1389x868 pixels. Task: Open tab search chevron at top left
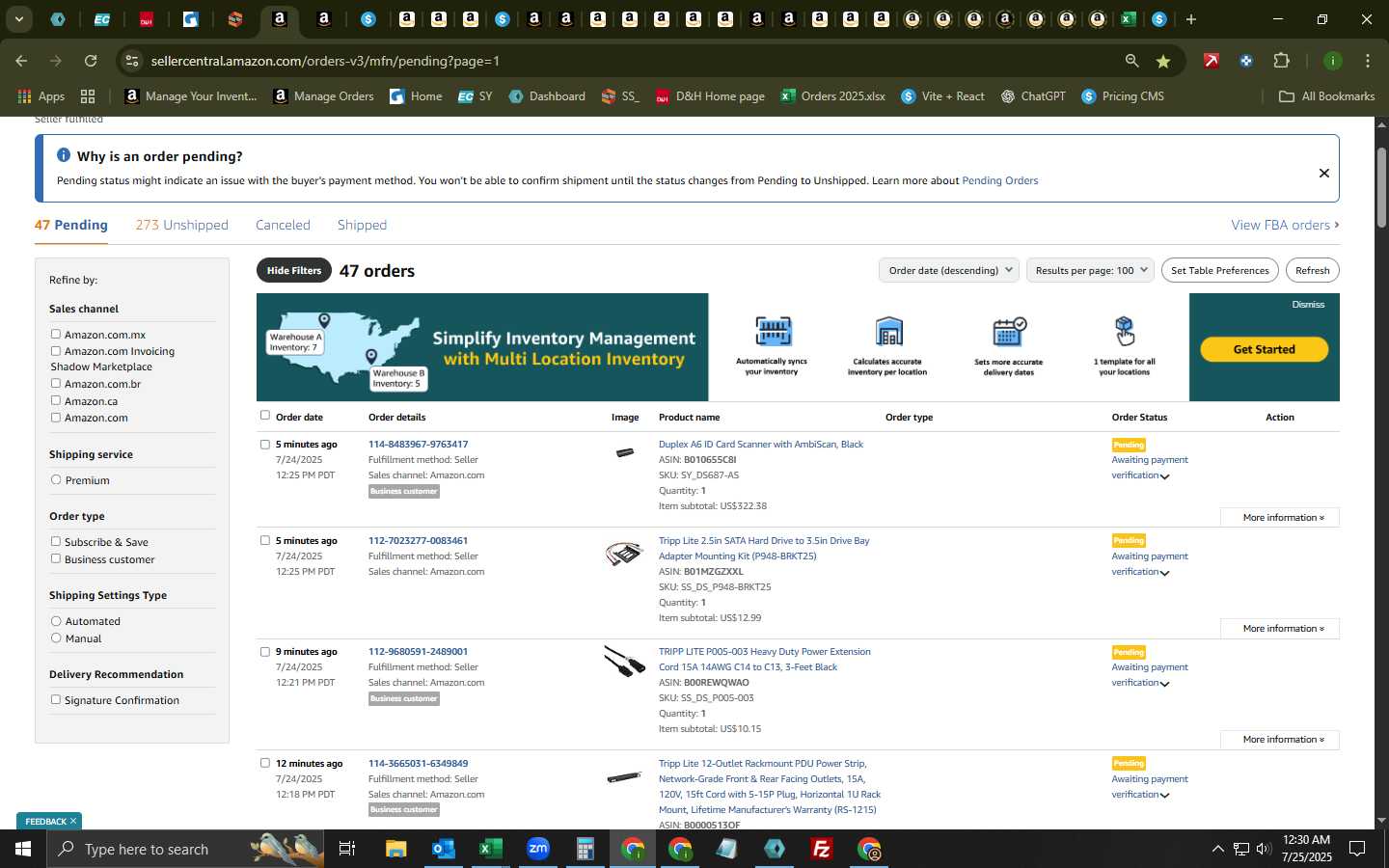pos(18,19)
